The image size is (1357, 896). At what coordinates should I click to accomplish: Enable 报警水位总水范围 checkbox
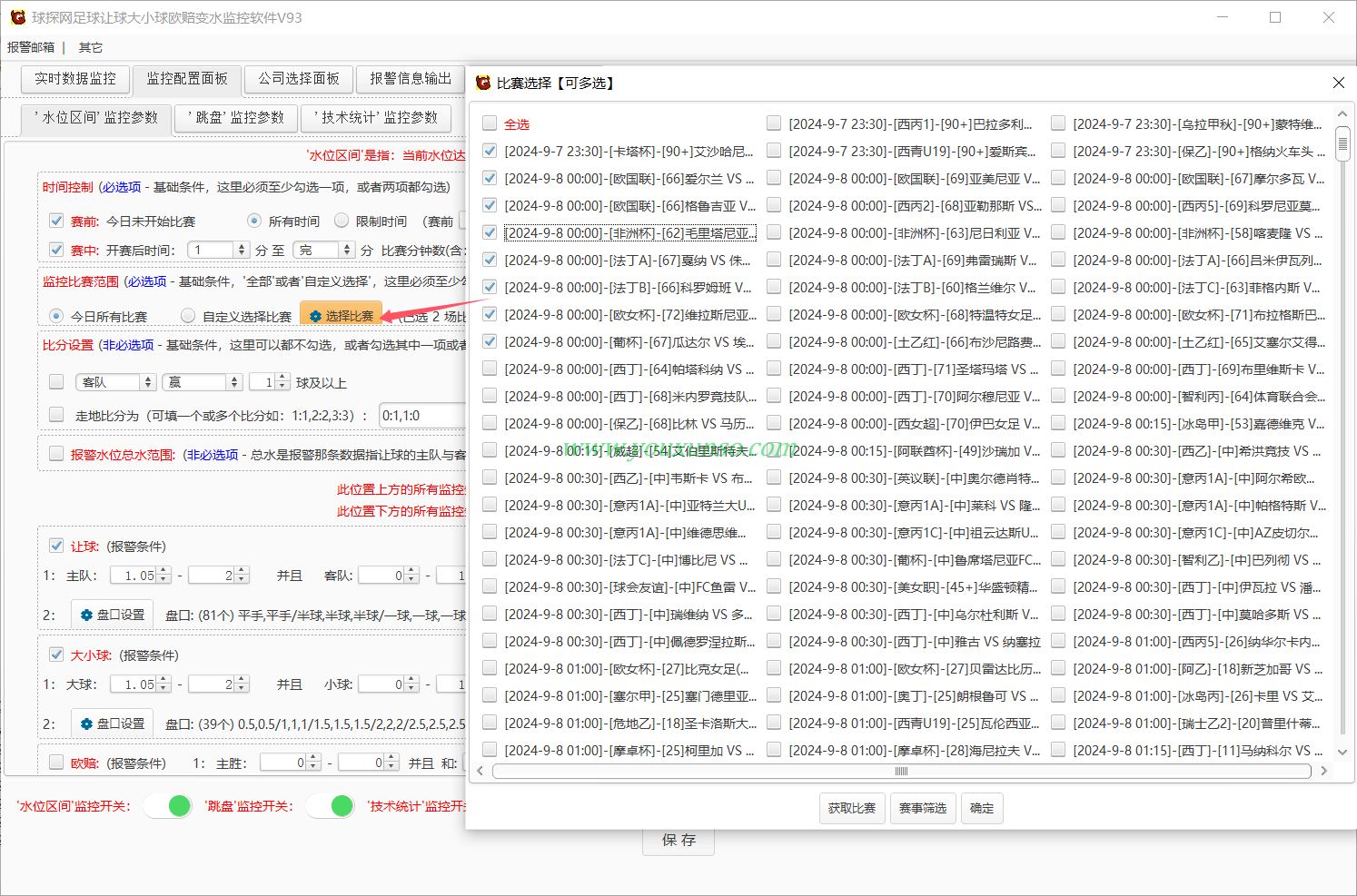pyautogui.click(x=56, y=454)
